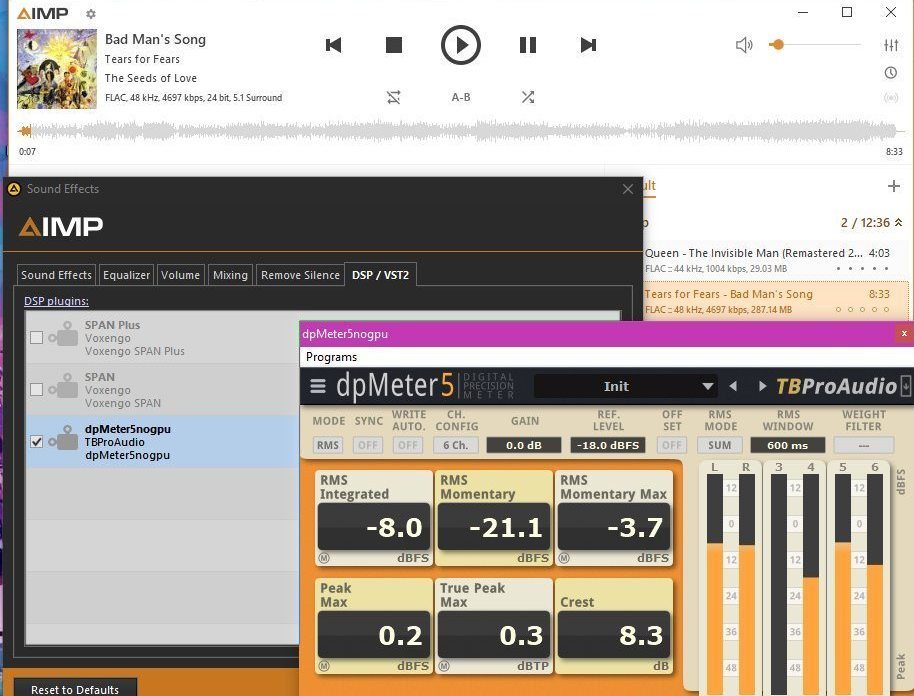The height and width of the screenshot is (696, 914).
Task: Open the Programs menu in dpMeter5nogpu
Action: coord(331,357)
